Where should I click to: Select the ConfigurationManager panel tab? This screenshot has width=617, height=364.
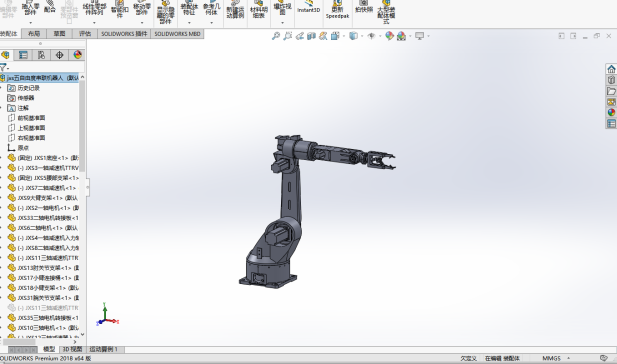point(41,55)
